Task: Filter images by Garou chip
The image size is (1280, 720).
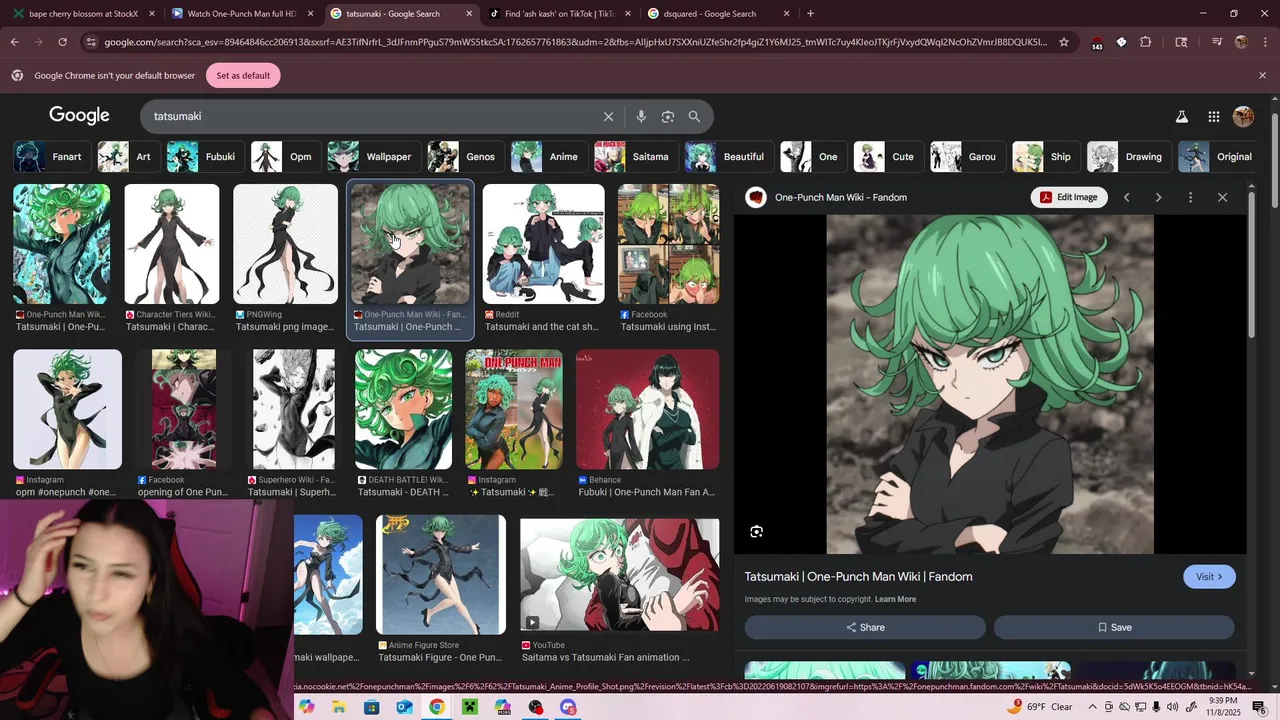Action: (967, 157)
